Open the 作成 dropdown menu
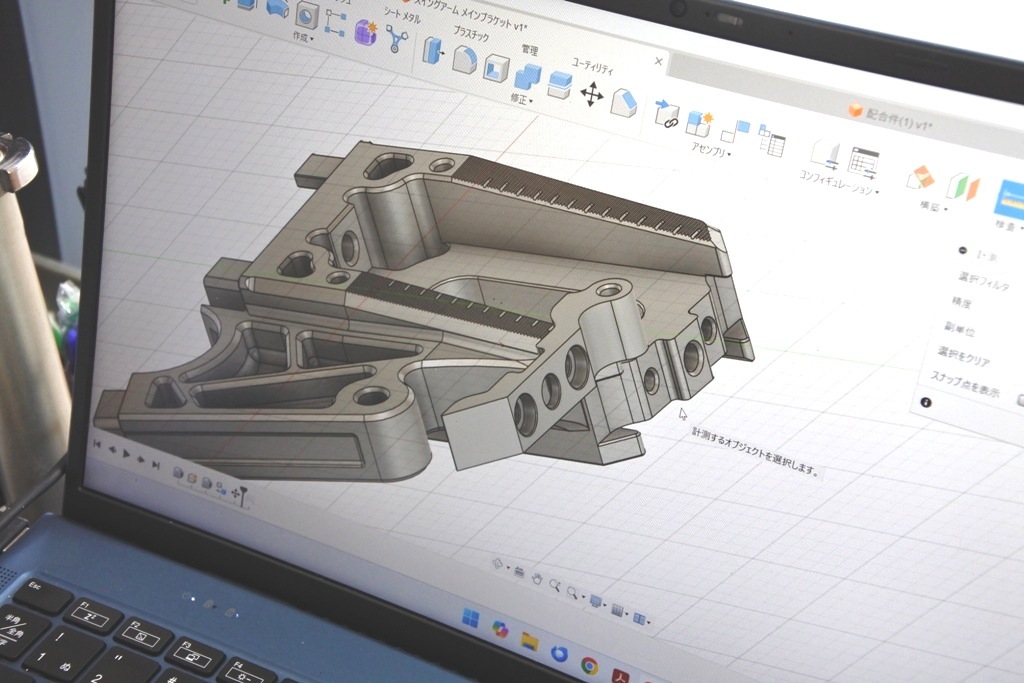Image resolution: width=1024 pixels, height=683 pixels. 302,37
